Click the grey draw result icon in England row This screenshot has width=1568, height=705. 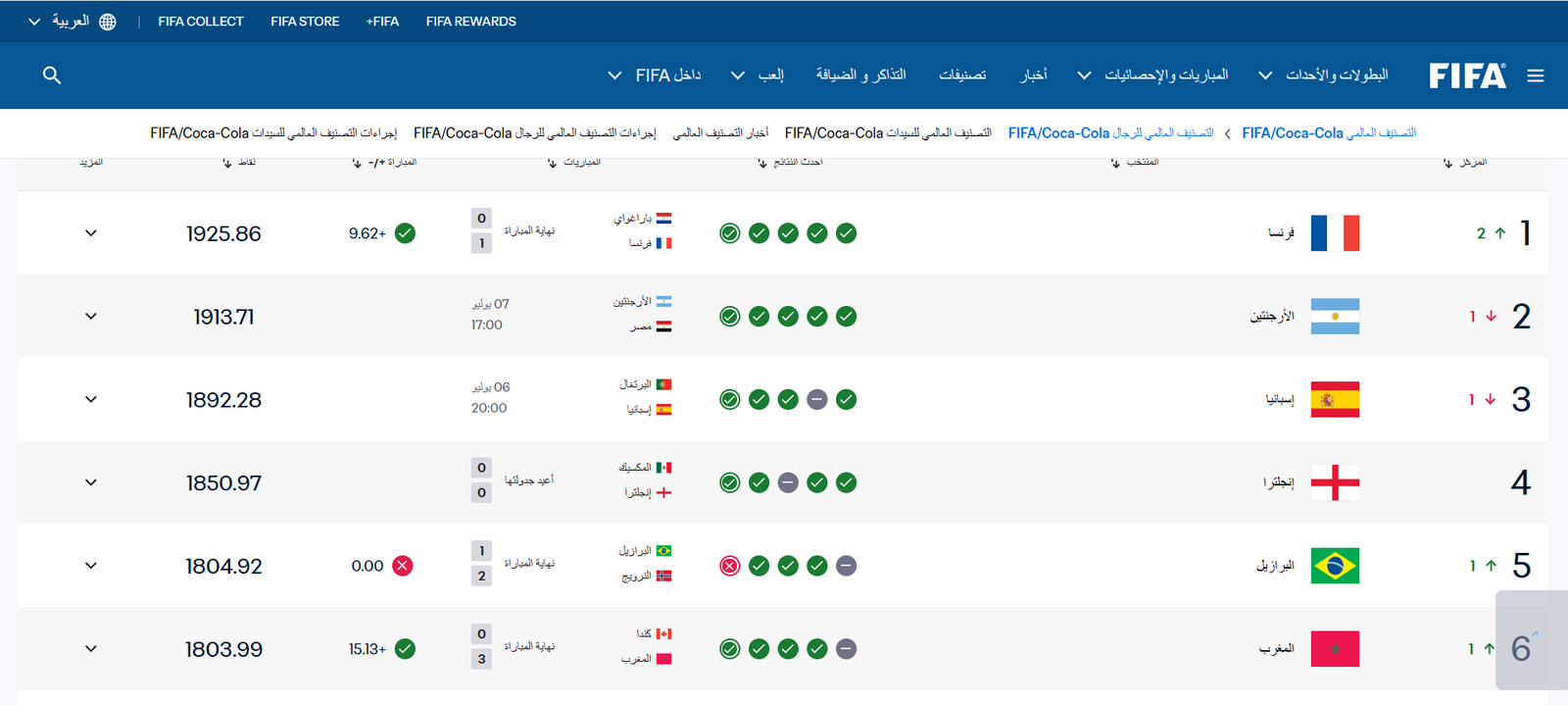point(788,482)
